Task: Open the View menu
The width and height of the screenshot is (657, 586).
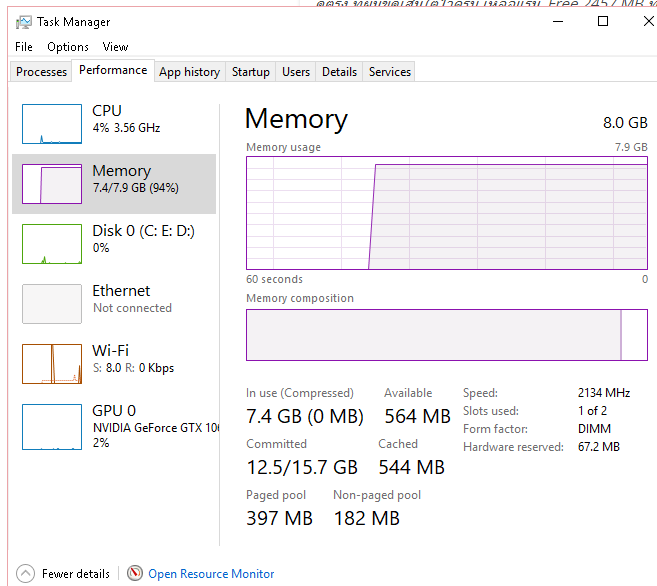Action: [115, 47]
